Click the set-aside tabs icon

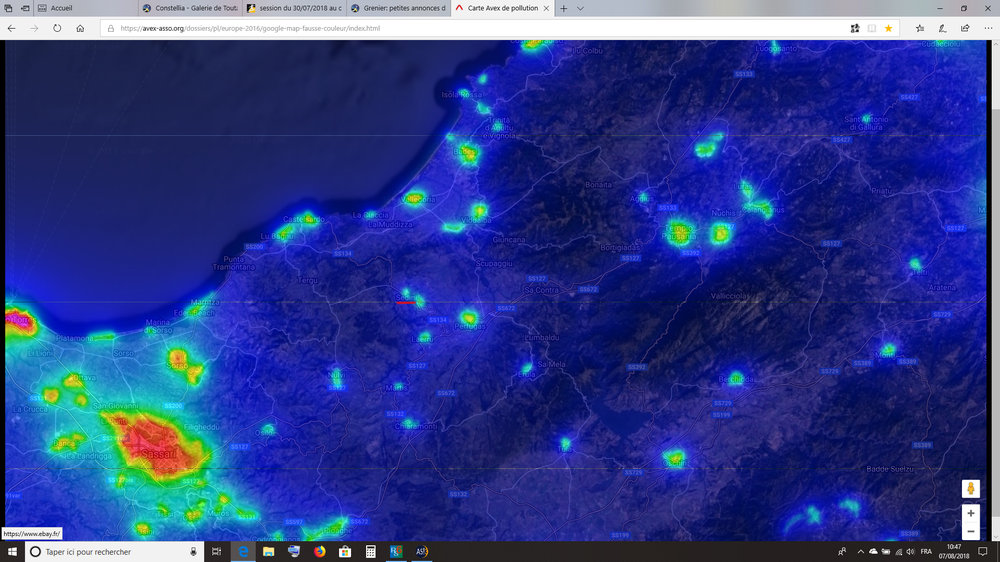8,8
